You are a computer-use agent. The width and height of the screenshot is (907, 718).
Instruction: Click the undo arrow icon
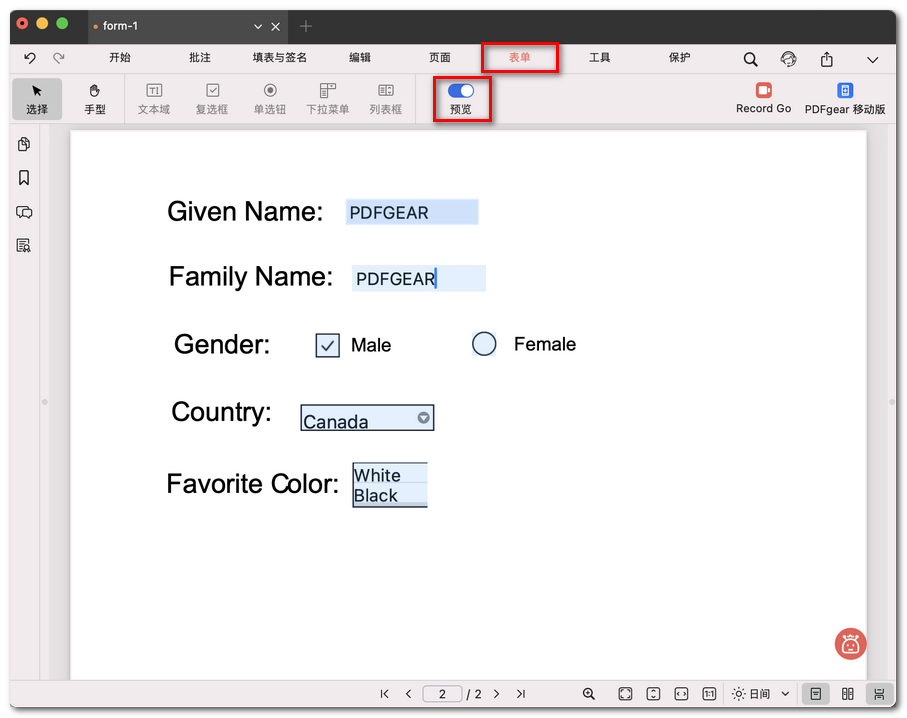pyautogui.click(x=30, y=58)
